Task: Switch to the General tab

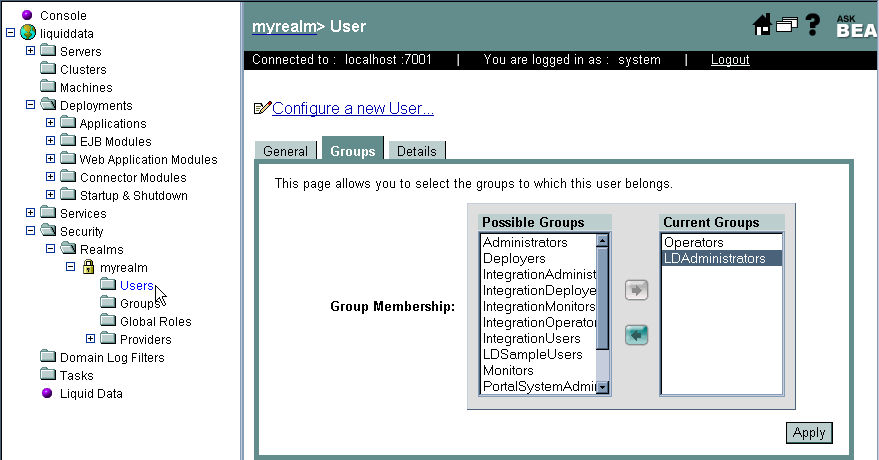Action: (x=286, y=151)
